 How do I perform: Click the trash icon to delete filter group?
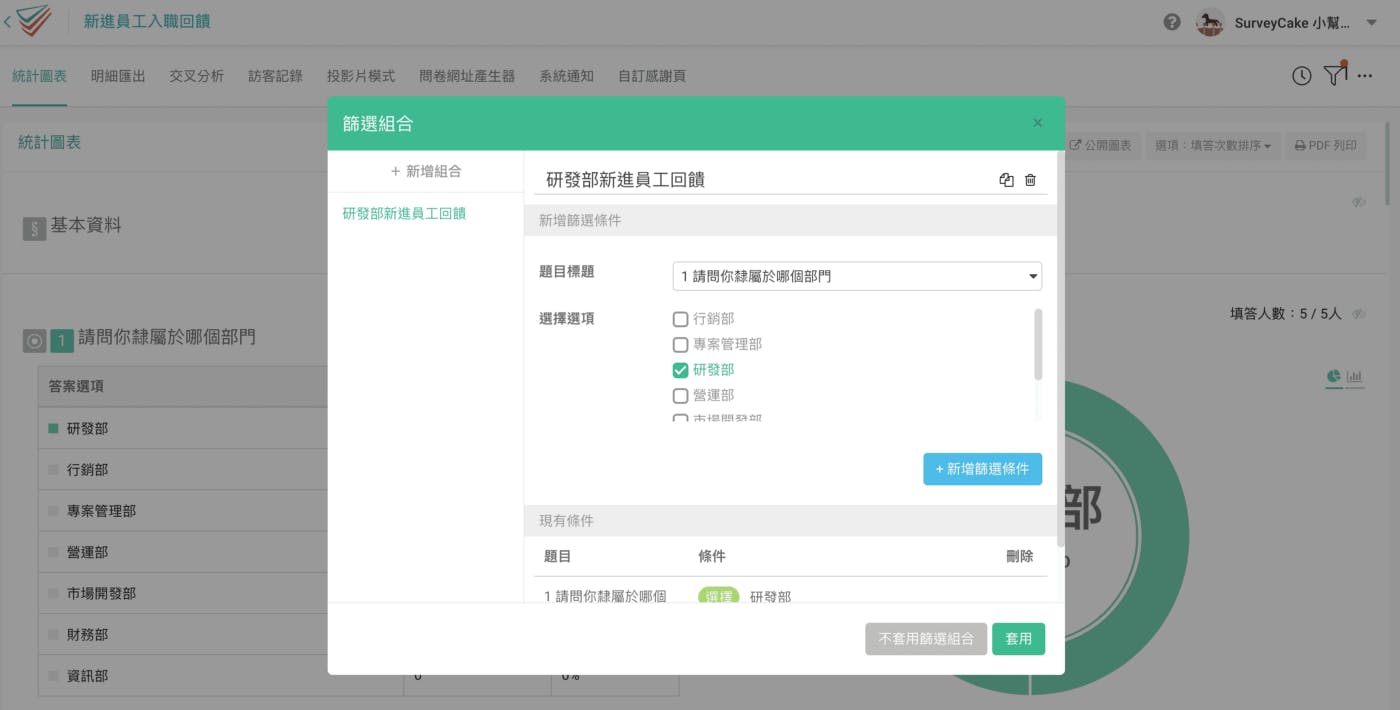point(1030,180)
